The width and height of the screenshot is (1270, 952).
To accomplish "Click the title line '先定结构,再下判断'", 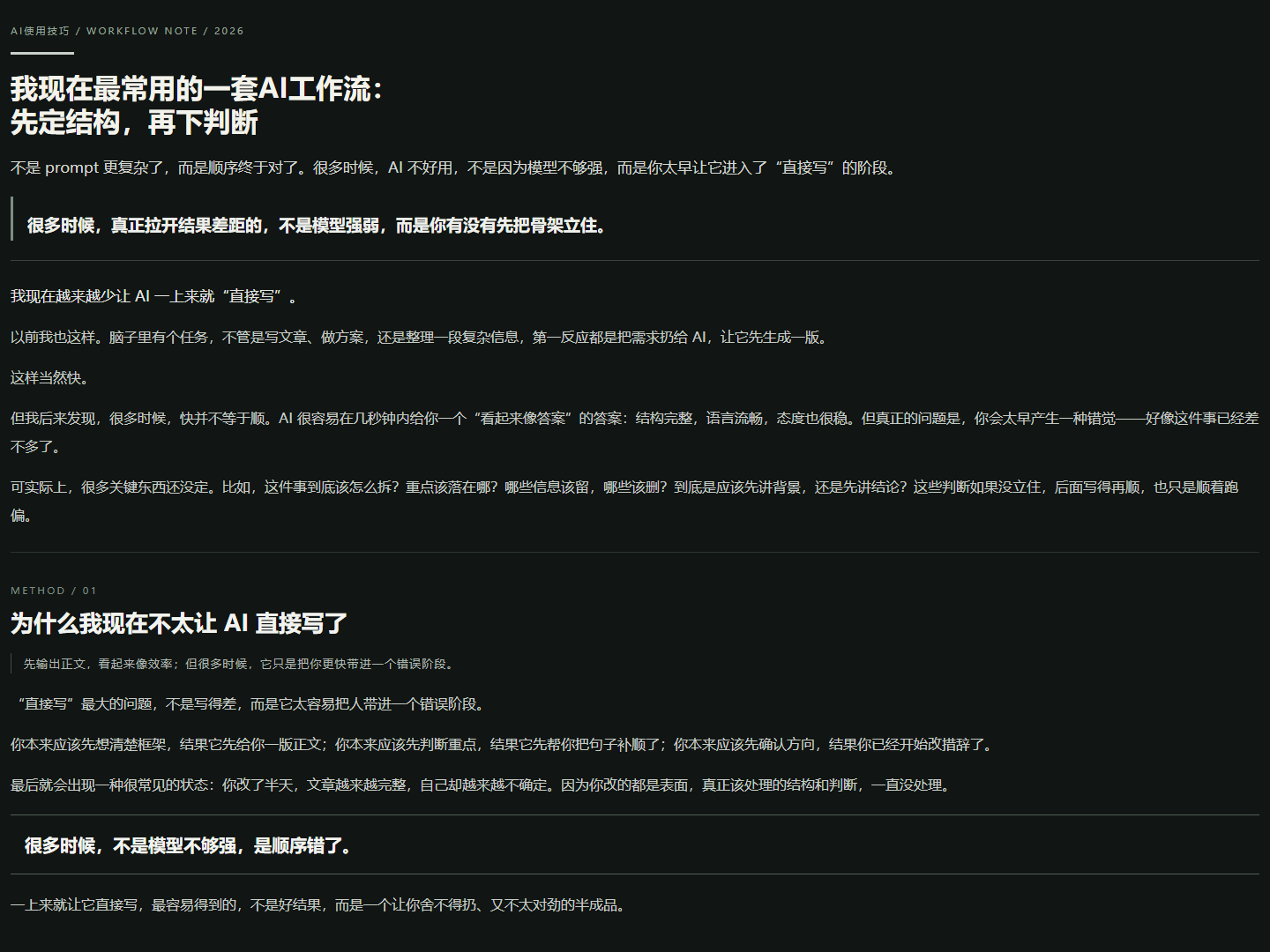I will (134, 123).
